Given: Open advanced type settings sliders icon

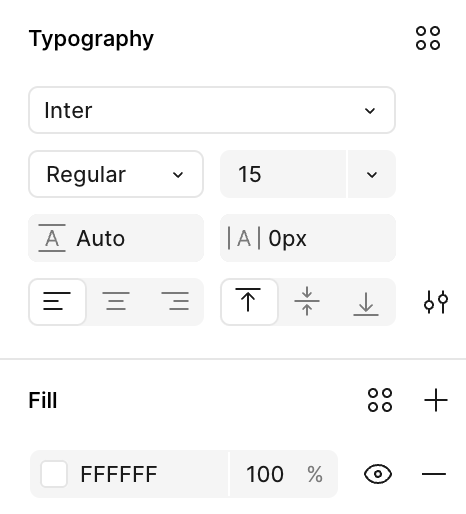Looking at the screenshot, I should [436, 302].
